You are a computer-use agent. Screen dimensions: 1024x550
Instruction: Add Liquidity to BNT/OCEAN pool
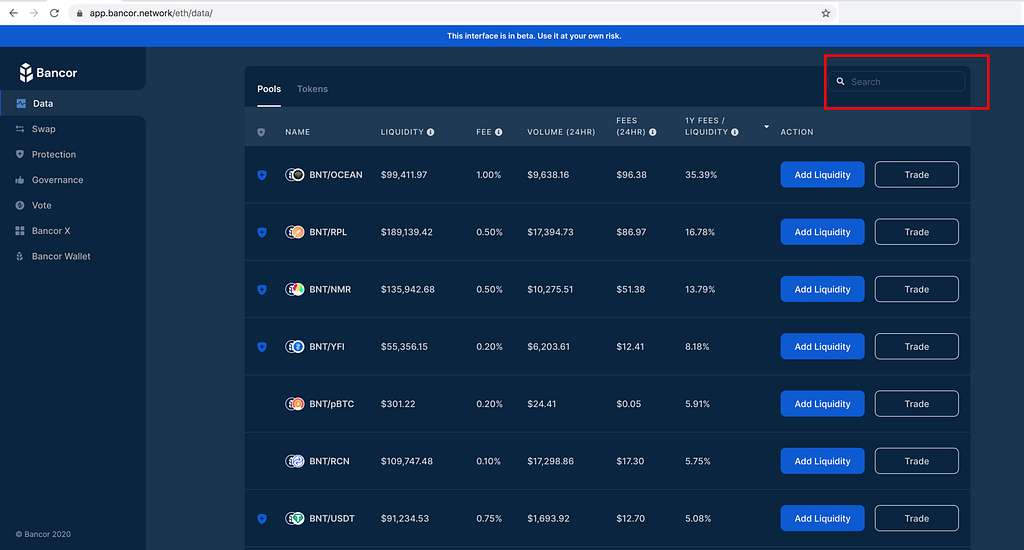(822, 174)
